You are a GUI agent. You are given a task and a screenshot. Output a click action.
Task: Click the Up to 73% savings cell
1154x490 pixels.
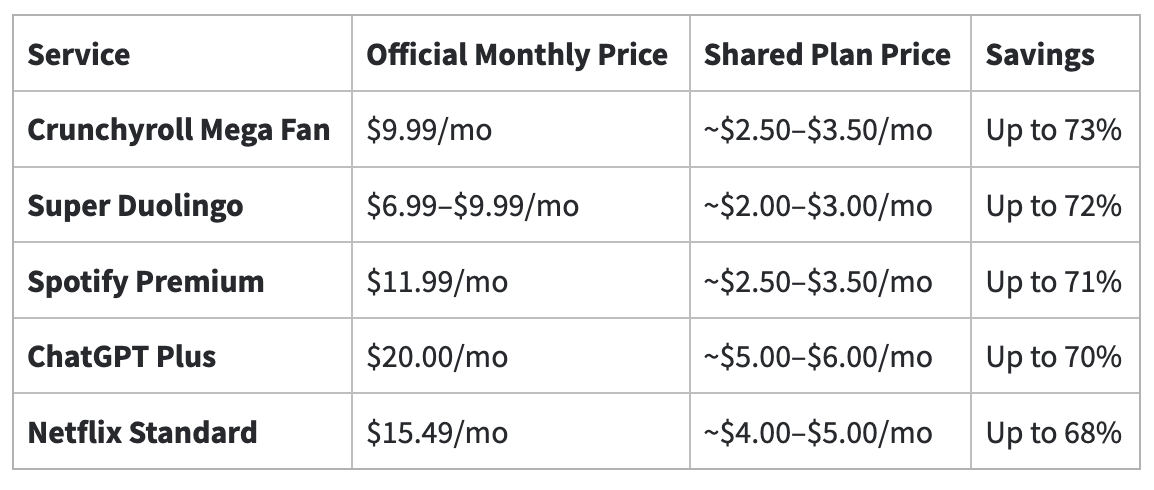pyautogui.click(x=1054, y=130)
